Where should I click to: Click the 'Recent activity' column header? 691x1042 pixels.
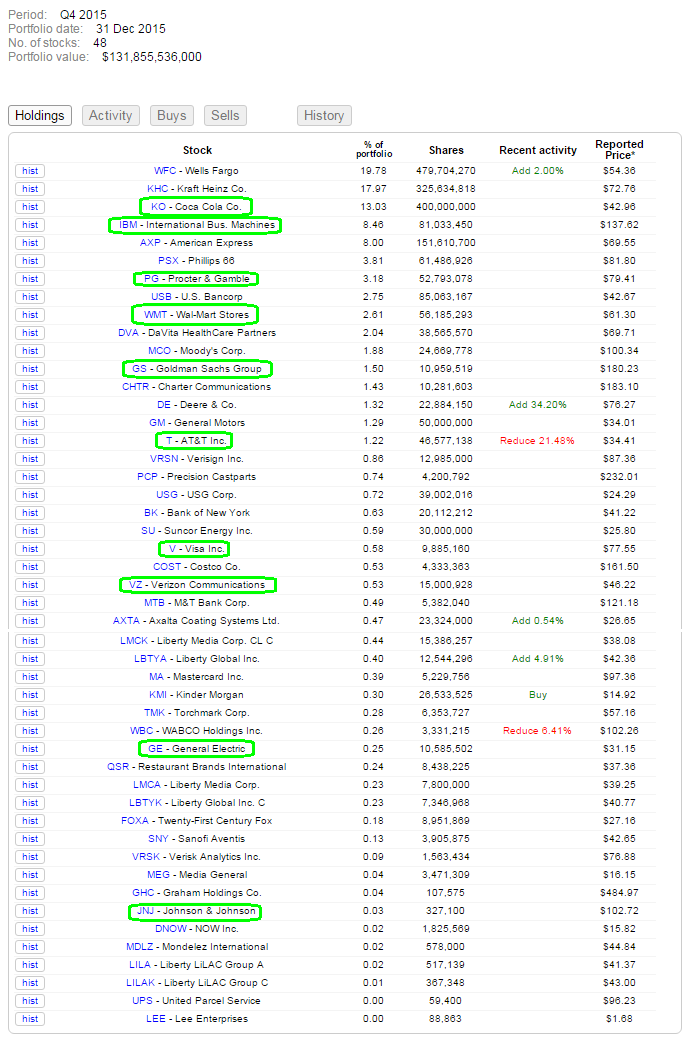pyautogui.click(x=538, y=150)
